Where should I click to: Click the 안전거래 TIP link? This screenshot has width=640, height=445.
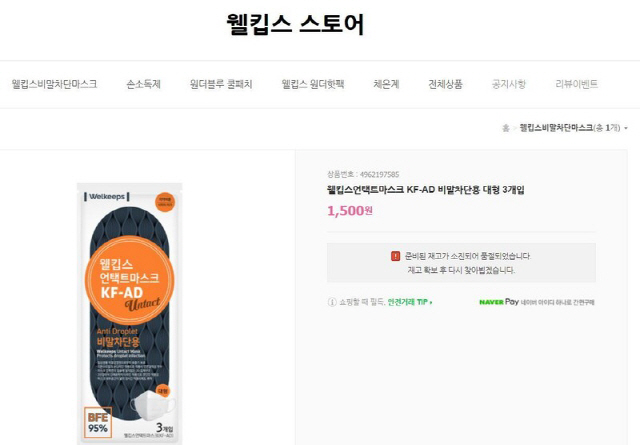click(410, 302)
